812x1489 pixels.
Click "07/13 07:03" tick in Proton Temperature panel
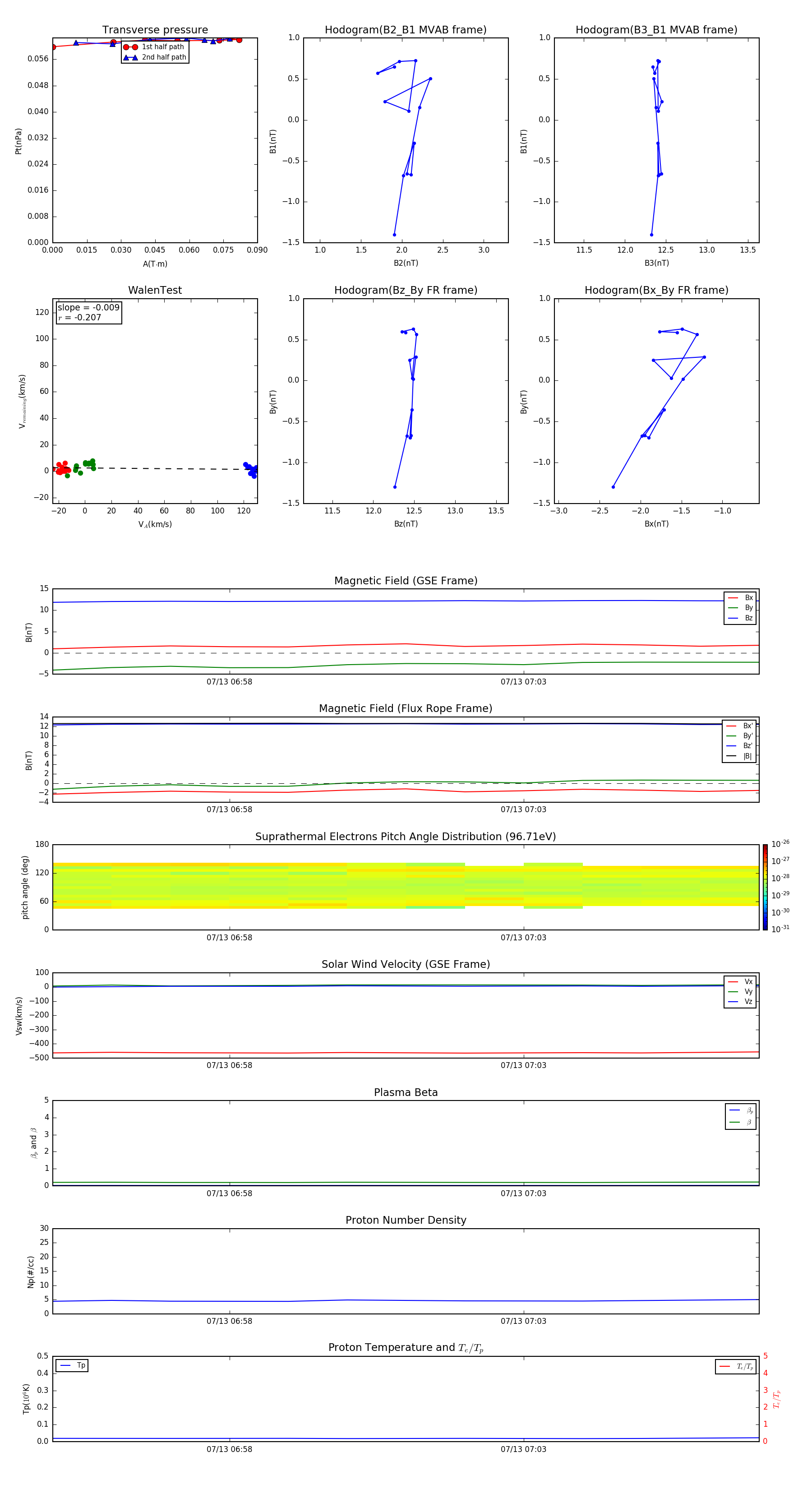tap(523, 1449)
